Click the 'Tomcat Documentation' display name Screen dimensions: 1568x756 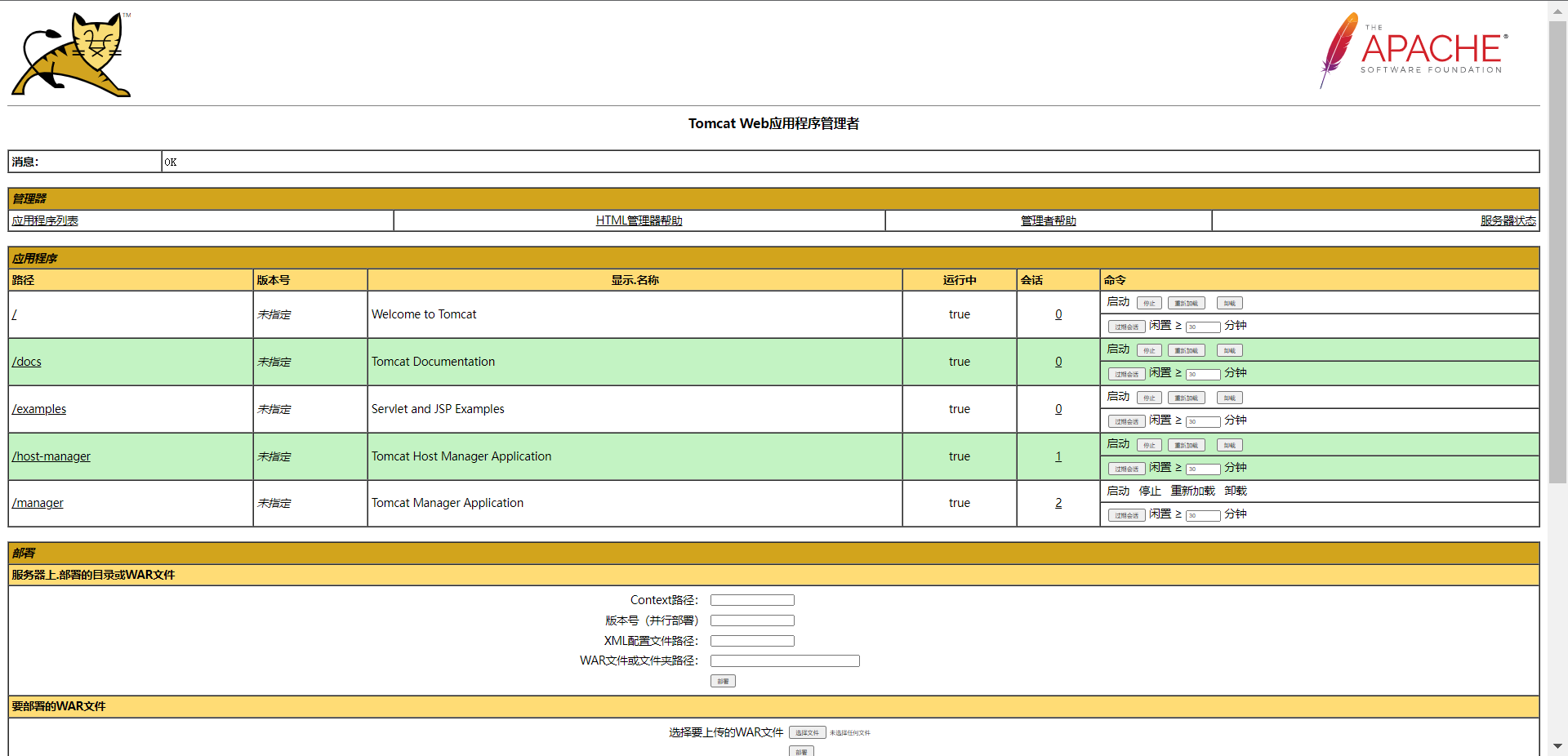pyautogui.click(x=433, y=362)
